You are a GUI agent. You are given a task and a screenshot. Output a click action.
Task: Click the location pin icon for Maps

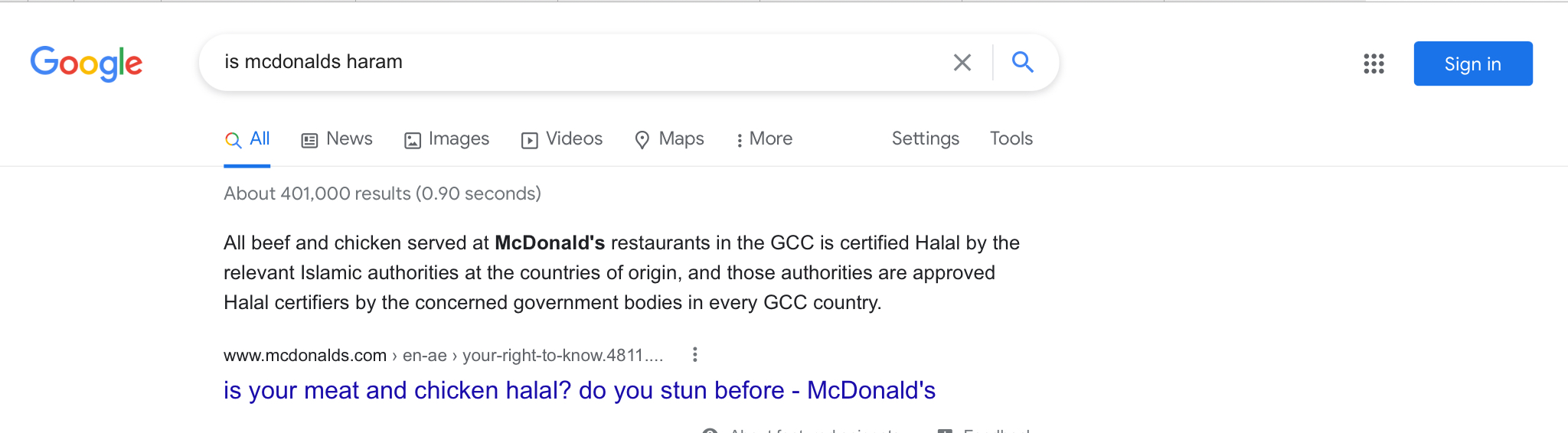pyautogui.click(x=642, y=140)
